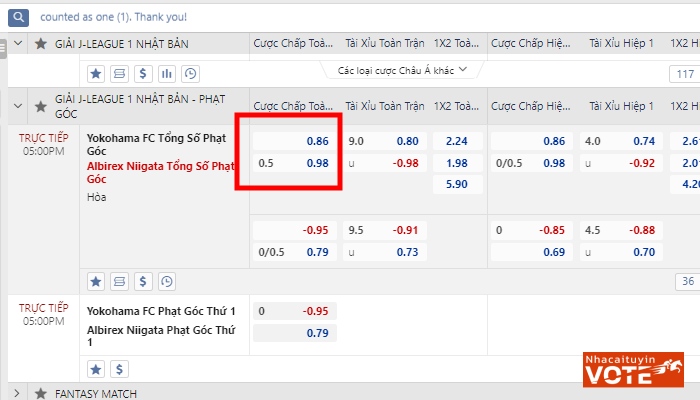The height and width of the screenshot is (400, 700).
Task: Collapse the GIẢI J-LEAGUE 1 NHẬT BẢN section chevron
Action: pos(18,44)
